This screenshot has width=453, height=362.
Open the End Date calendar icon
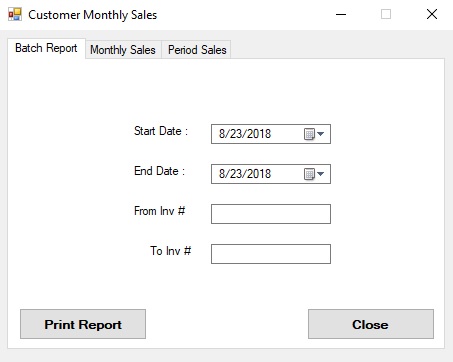[x=309, y=174]
